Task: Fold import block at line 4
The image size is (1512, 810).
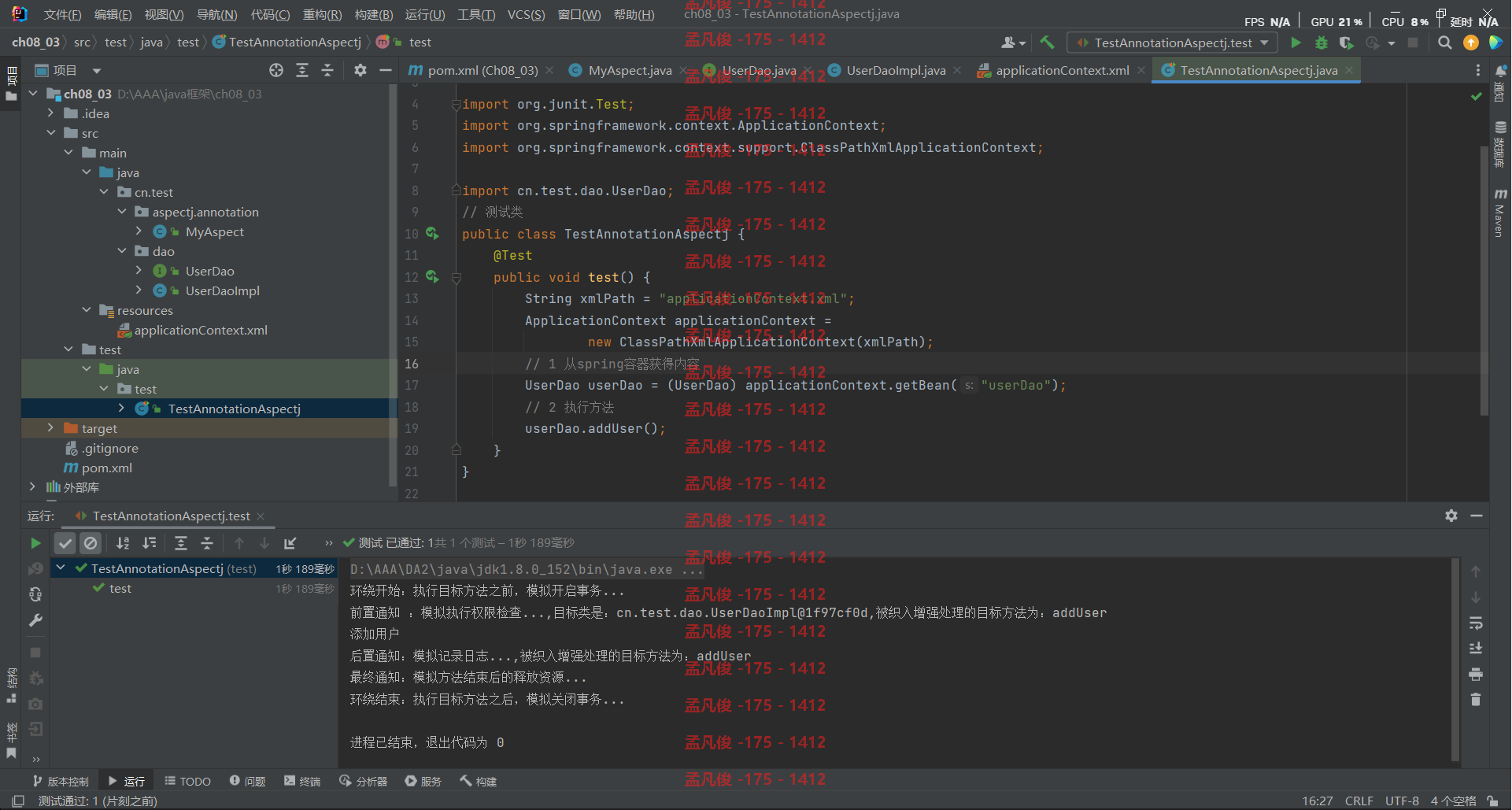Action: click(x=456, y=104)
